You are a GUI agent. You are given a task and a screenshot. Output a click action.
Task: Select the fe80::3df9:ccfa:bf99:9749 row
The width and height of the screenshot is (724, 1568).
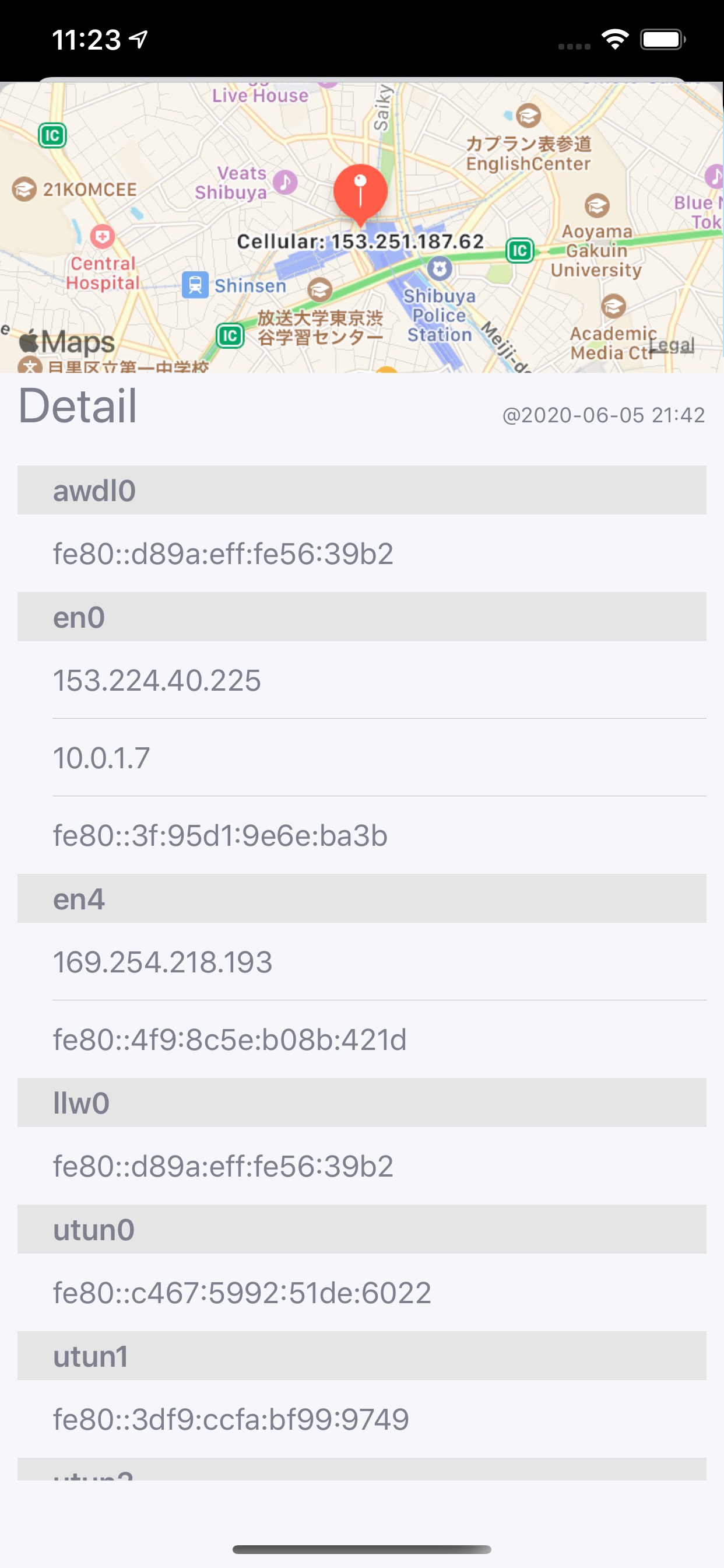click(x=361, y=1419)
